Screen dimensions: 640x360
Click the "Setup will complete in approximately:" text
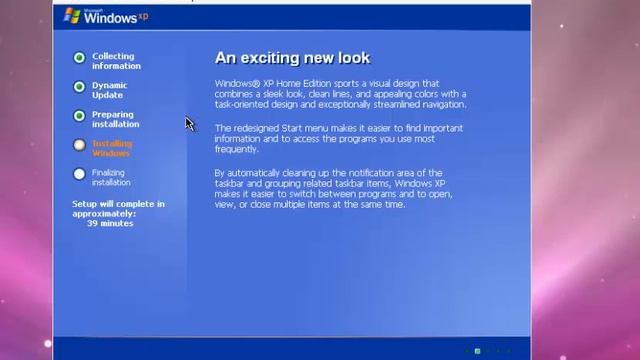coord(118,209)
